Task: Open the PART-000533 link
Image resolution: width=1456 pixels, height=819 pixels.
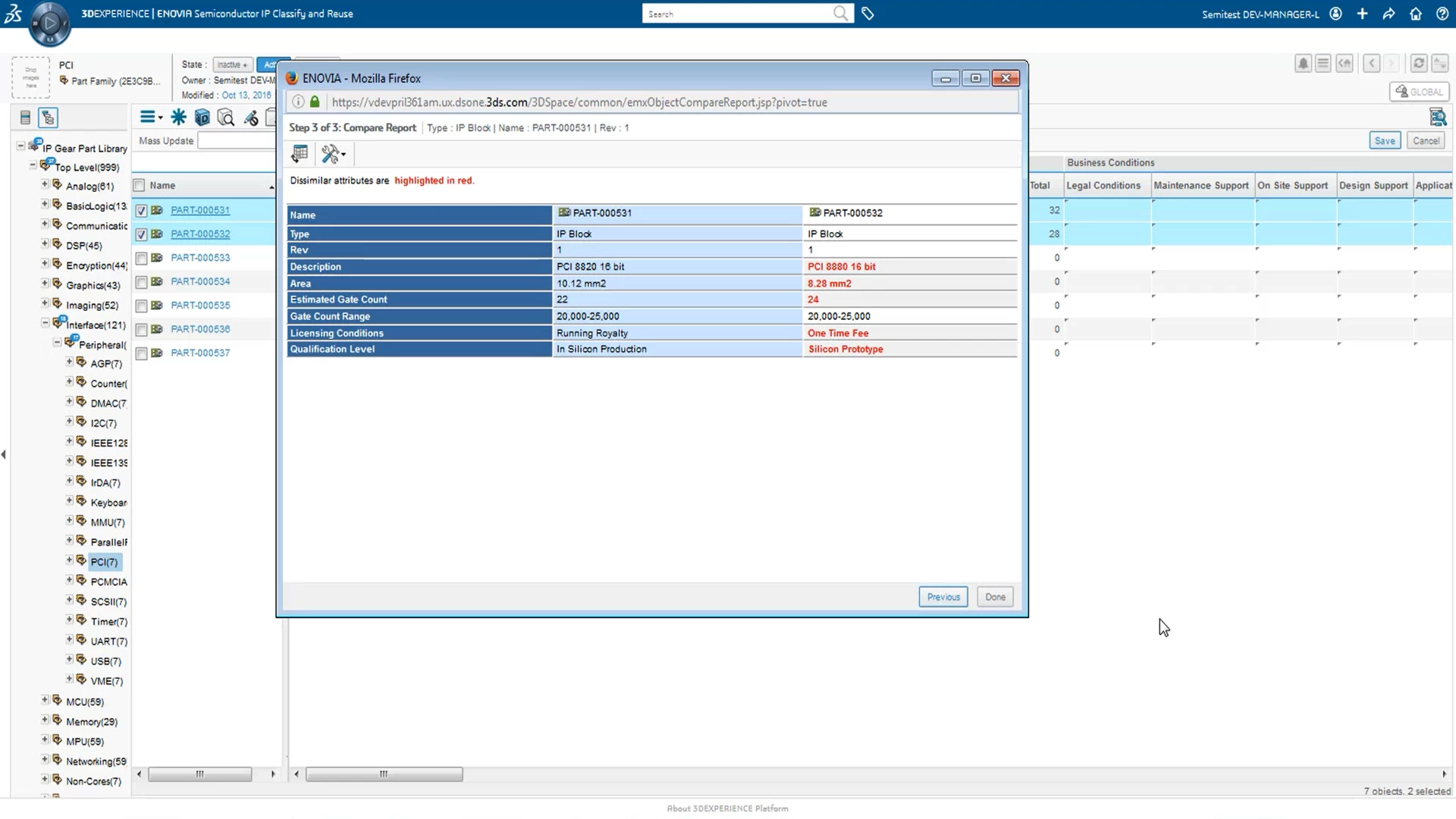Action: coord(200,258)
